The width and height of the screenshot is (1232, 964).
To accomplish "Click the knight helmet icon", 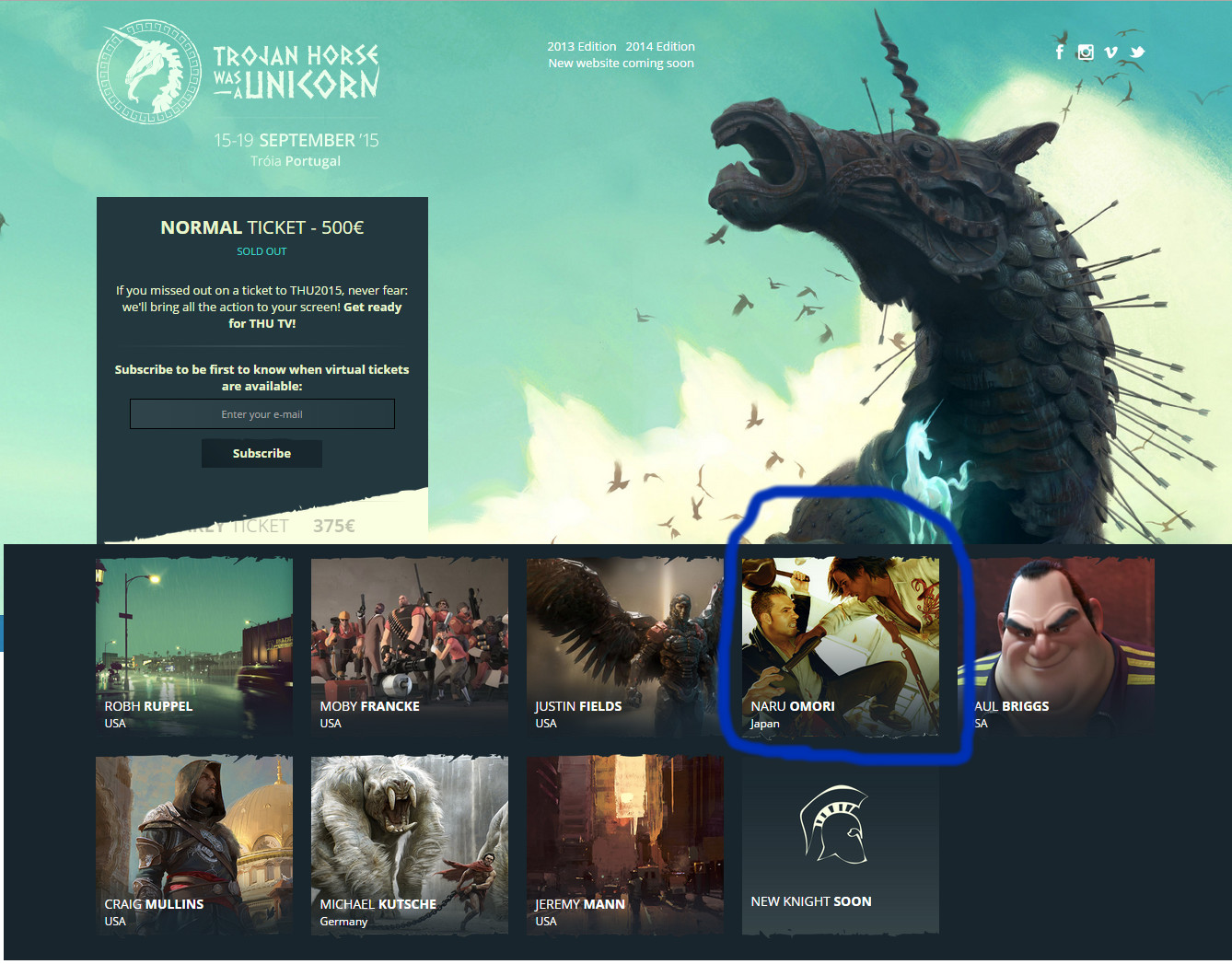I will 835,825.
